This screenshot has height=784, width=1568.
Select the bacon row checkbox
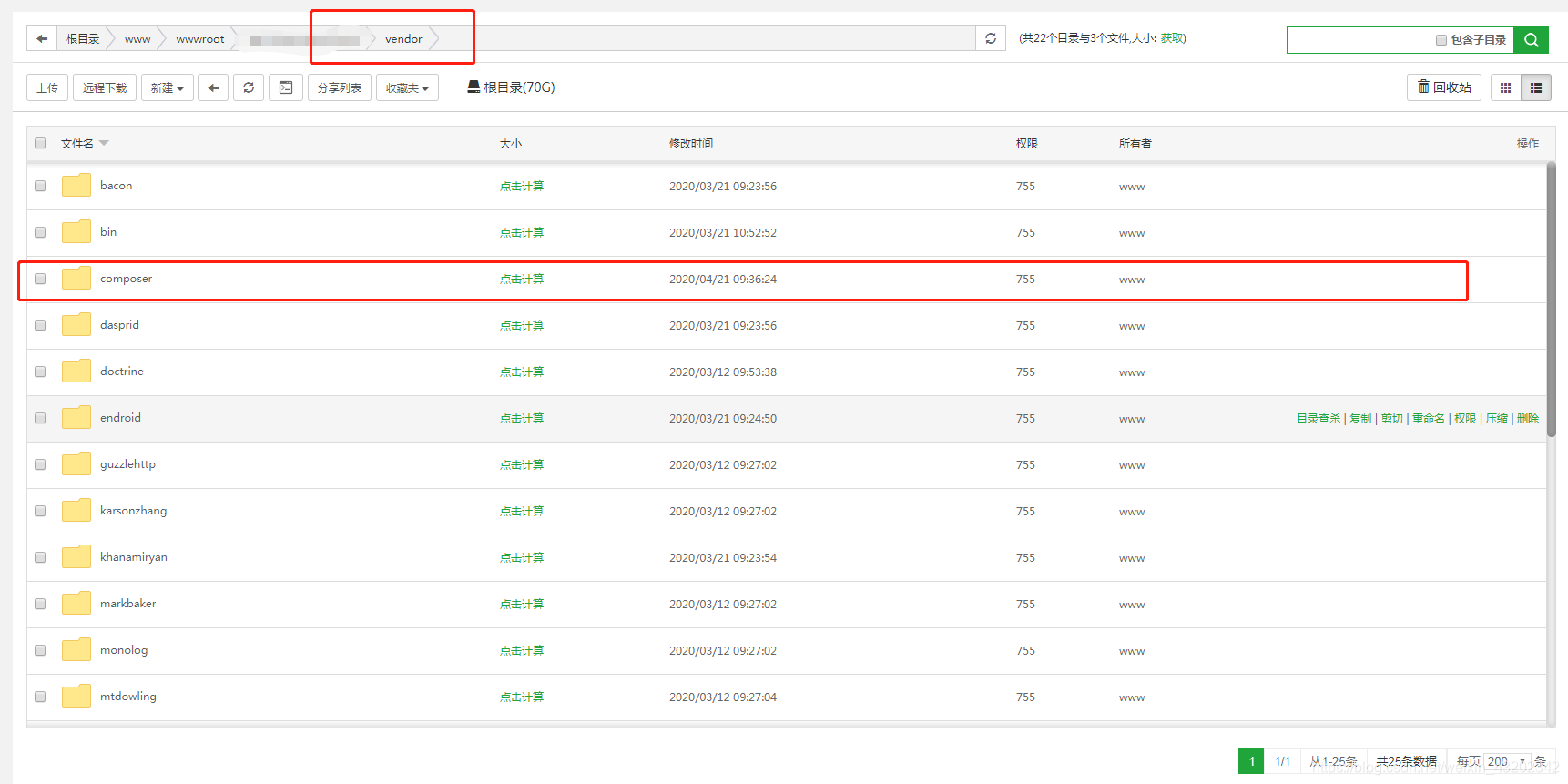coord(40,186)
